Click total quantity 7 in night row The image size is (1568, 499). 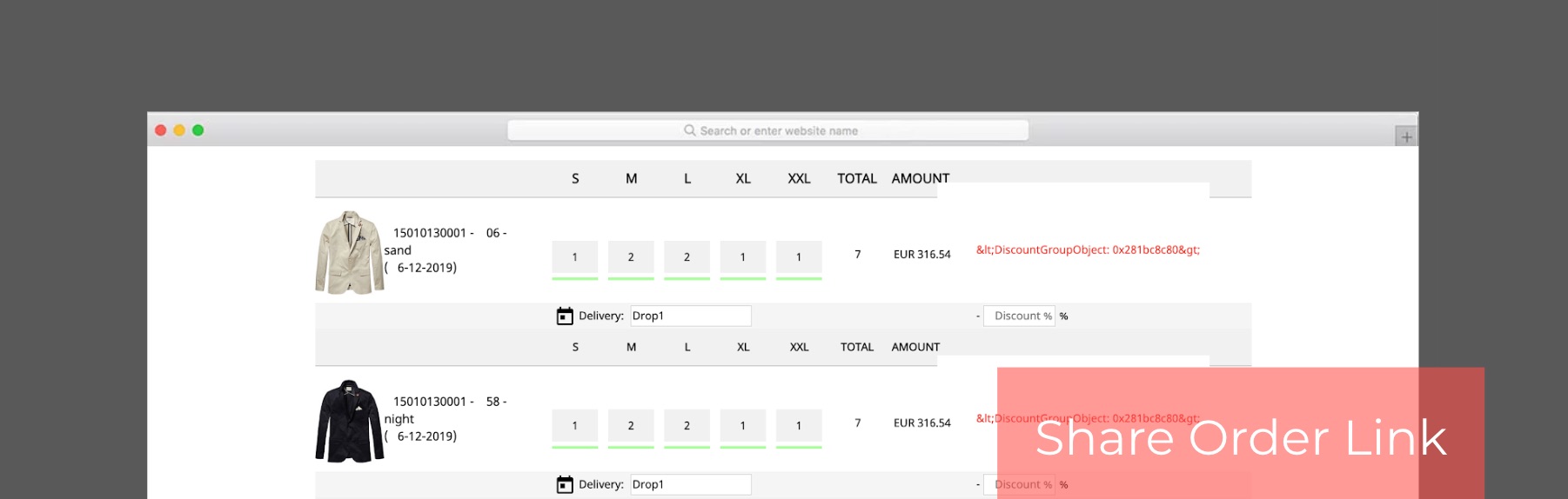click(x=858, y=423)
